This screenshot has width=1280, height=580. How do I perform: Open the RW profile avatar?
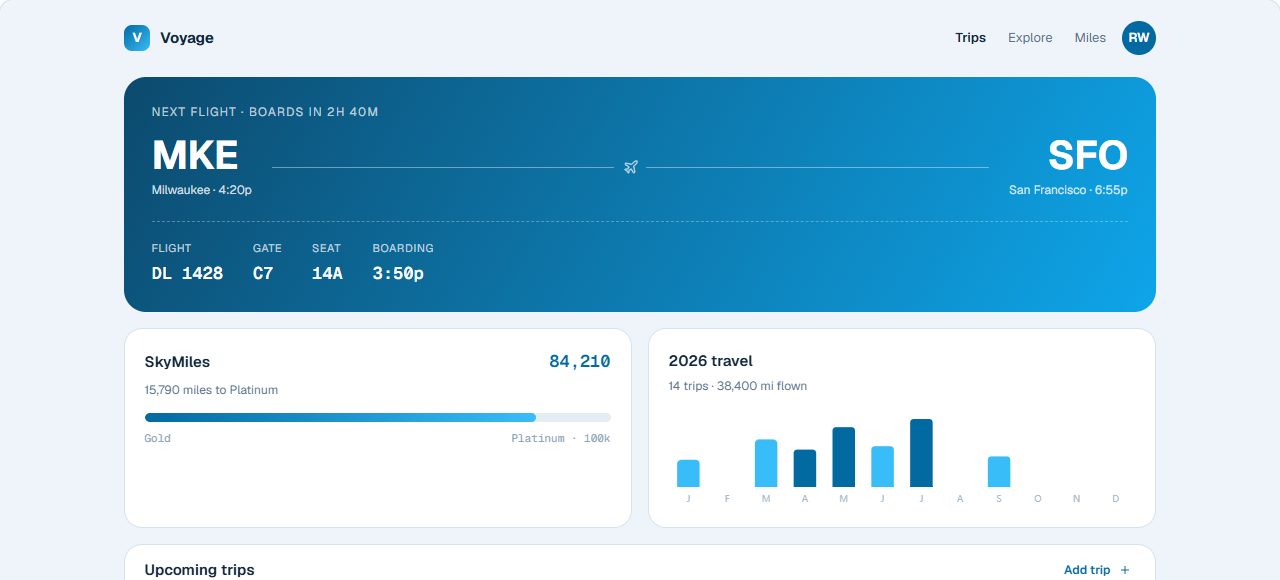(x=1139, y=38)
